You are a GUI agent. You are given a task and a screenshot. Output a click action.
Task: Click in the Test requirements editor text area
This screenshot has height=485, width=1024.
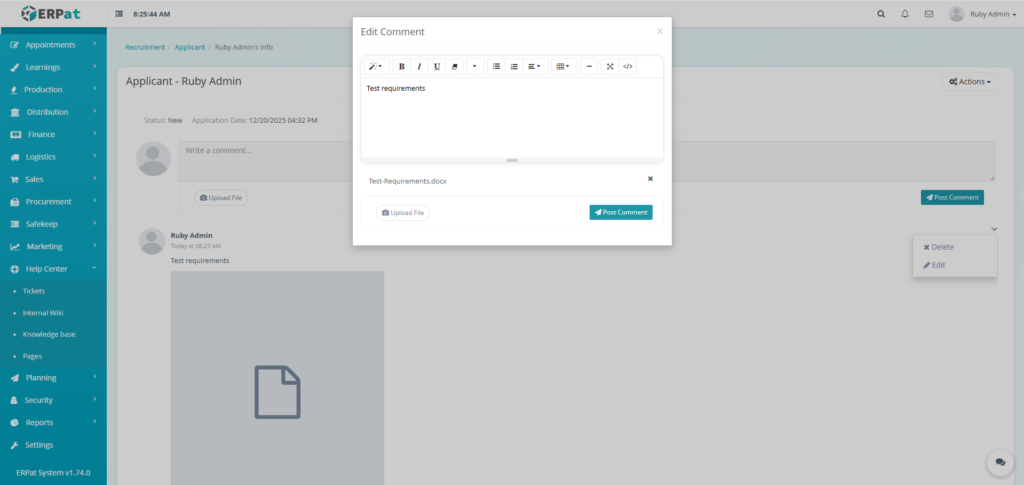[512, 117]
